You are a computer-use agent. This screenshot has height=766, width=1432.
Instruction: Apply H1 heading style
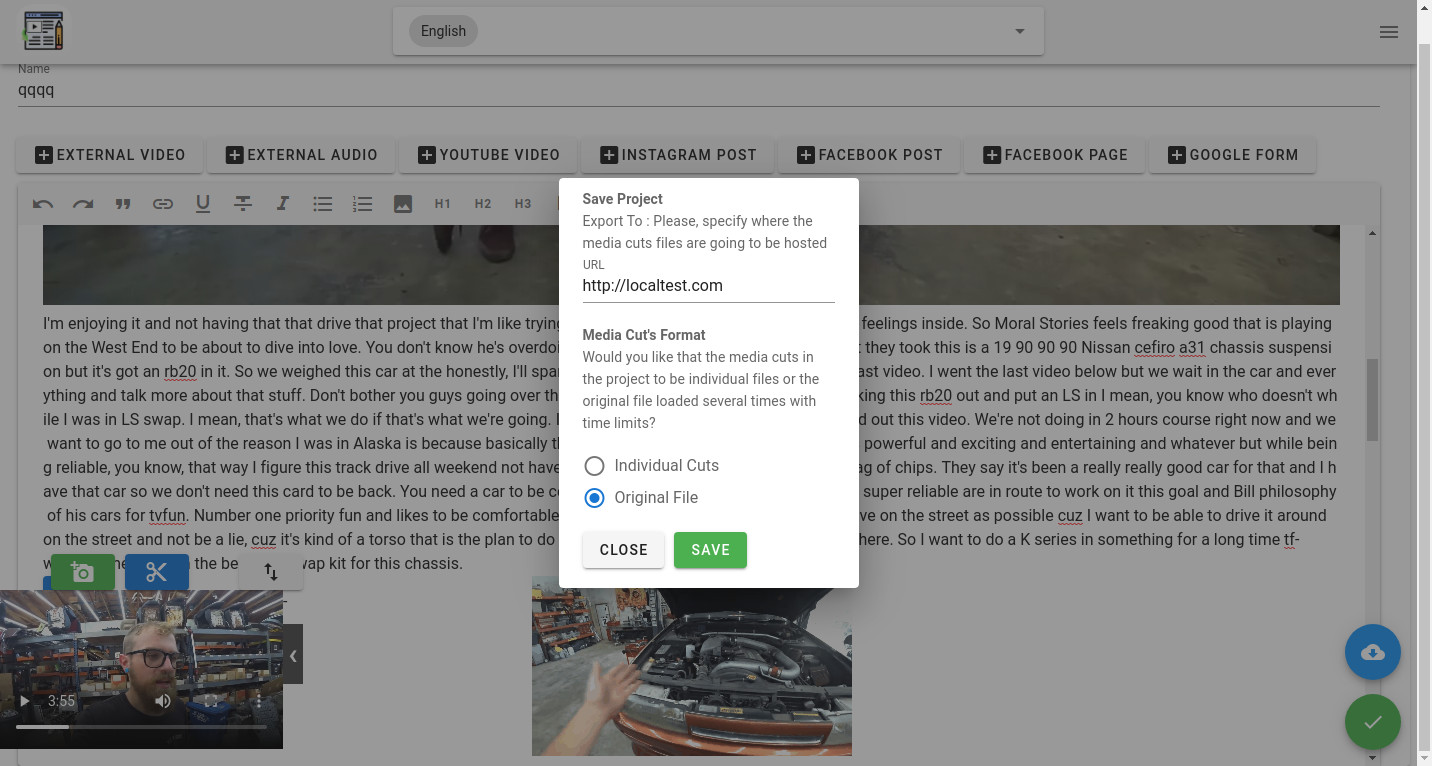click(443, 204)
